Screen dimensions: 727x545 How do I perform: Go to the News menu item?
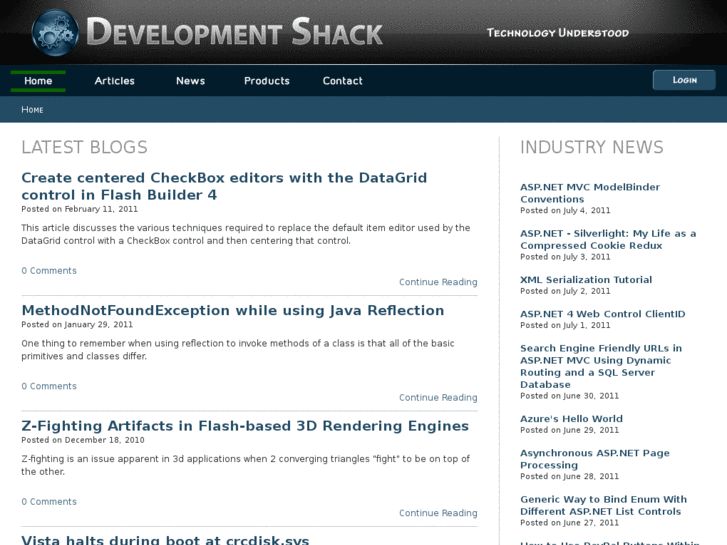click(191, 81)
